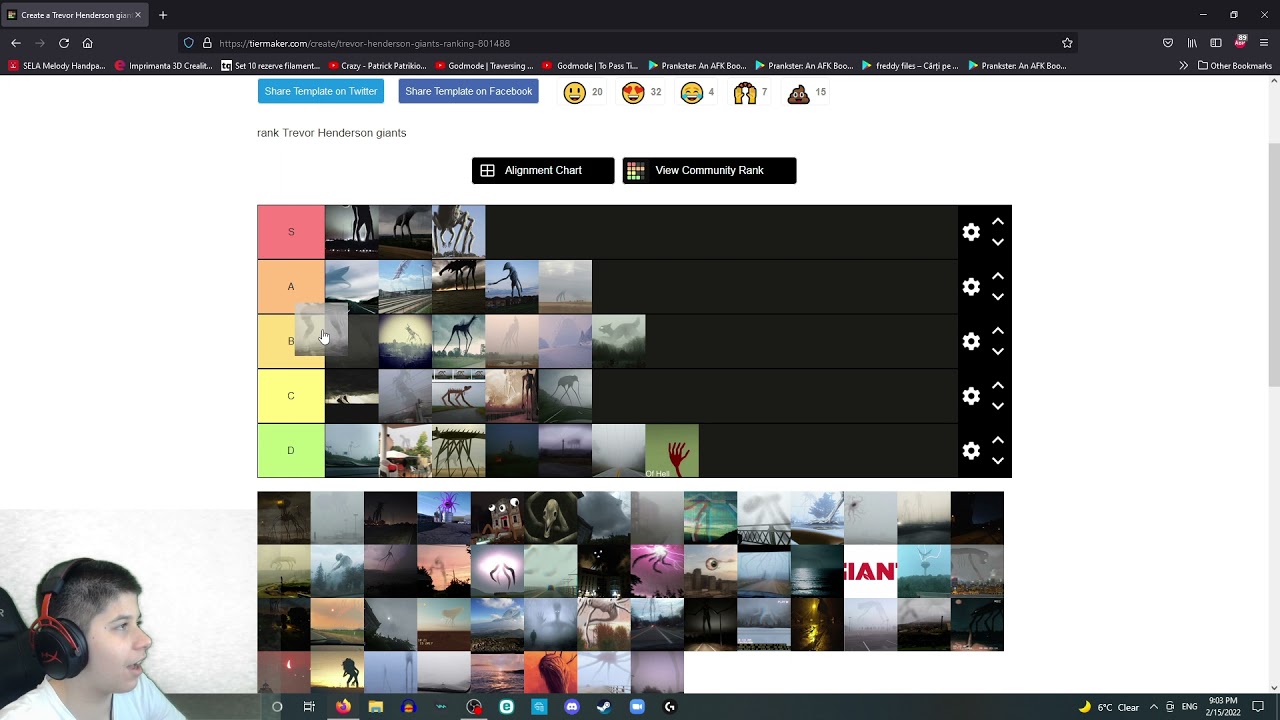Click the green D tier label

(291, 451)
